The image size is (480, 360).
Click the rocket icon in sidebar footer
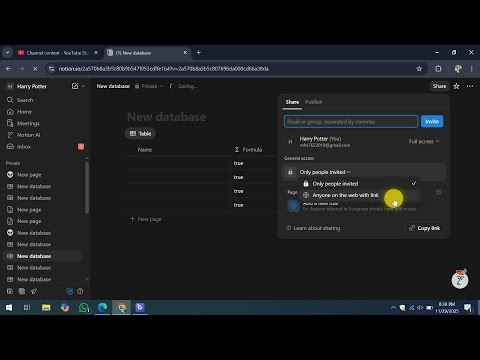click(x=34, y=291)
